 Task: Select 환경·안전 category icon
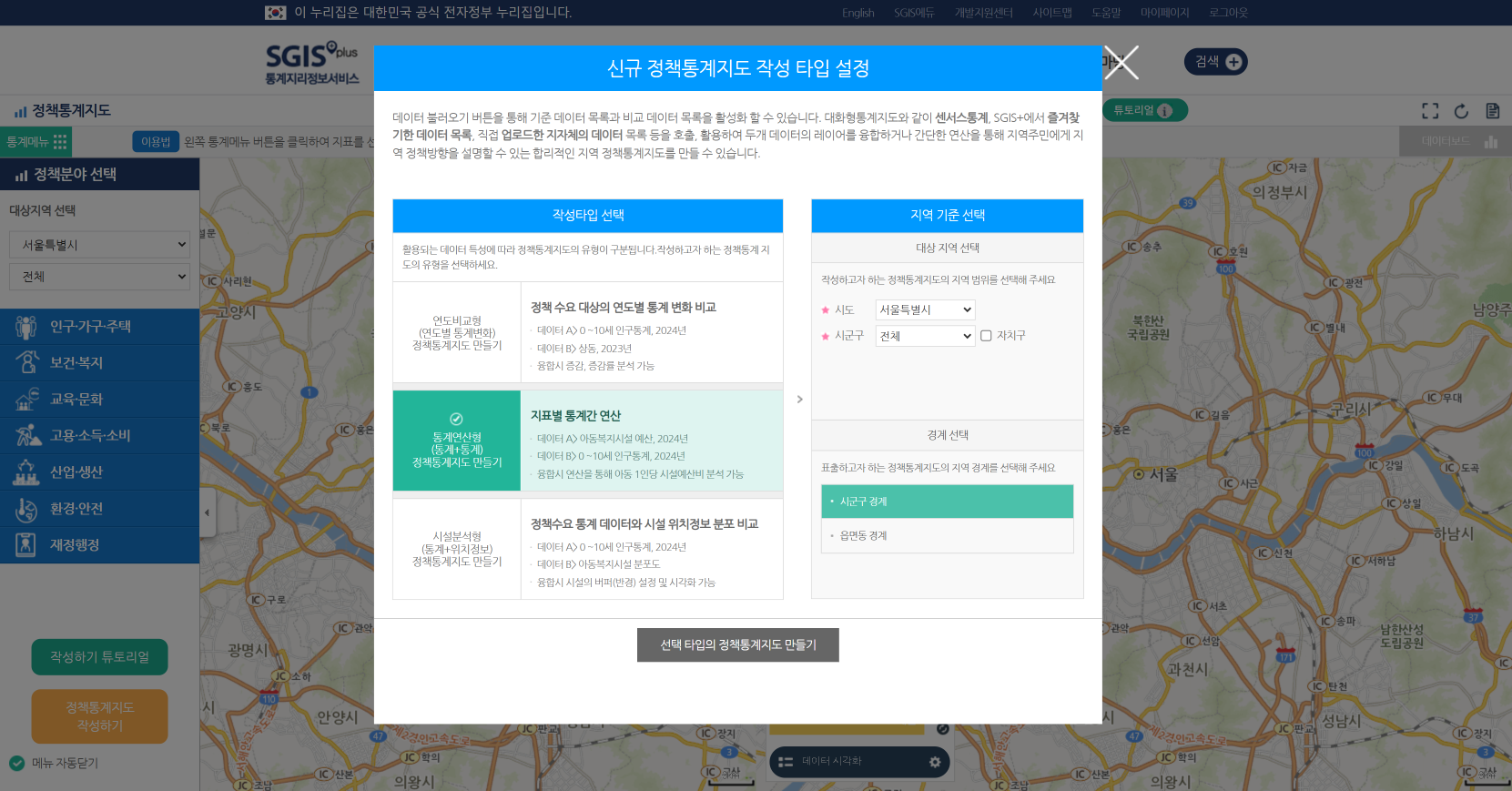click(x=25, y=508)
